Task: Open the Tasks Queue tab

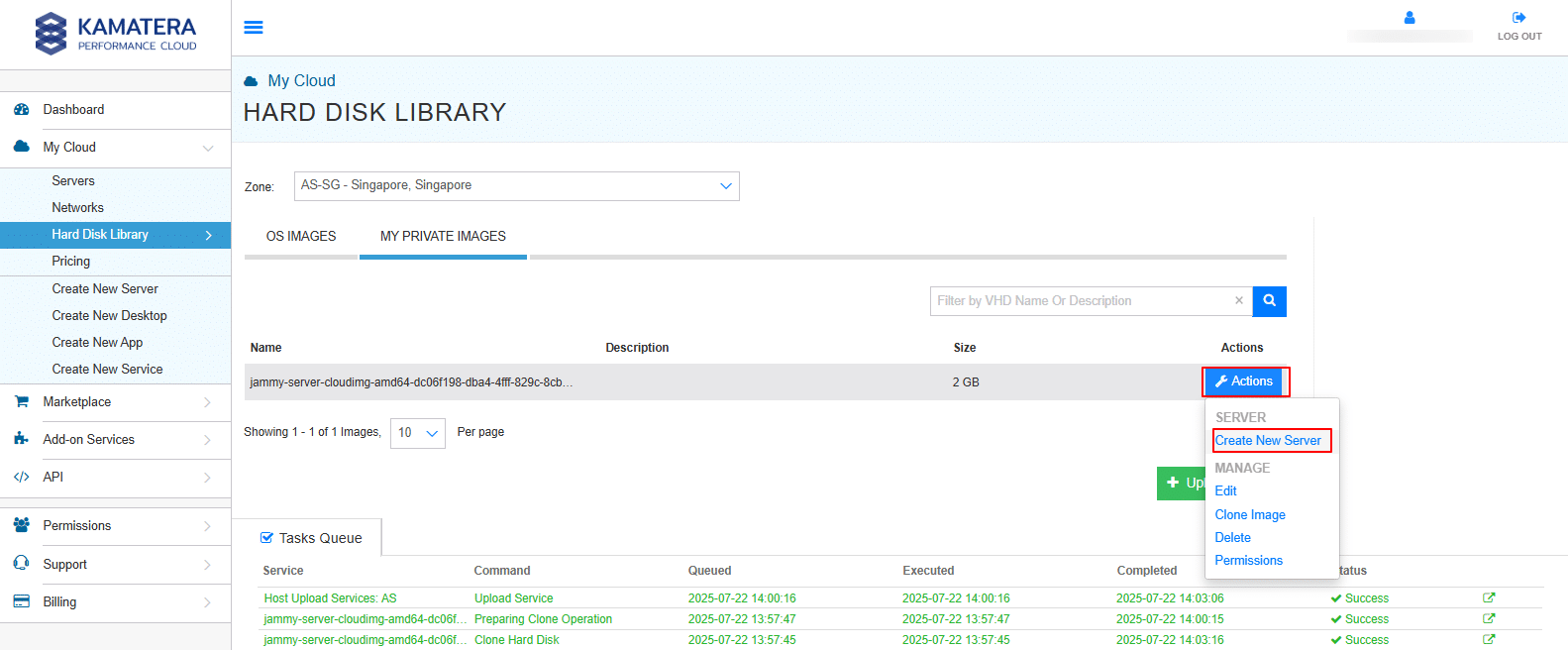Action: pos(311,538)
